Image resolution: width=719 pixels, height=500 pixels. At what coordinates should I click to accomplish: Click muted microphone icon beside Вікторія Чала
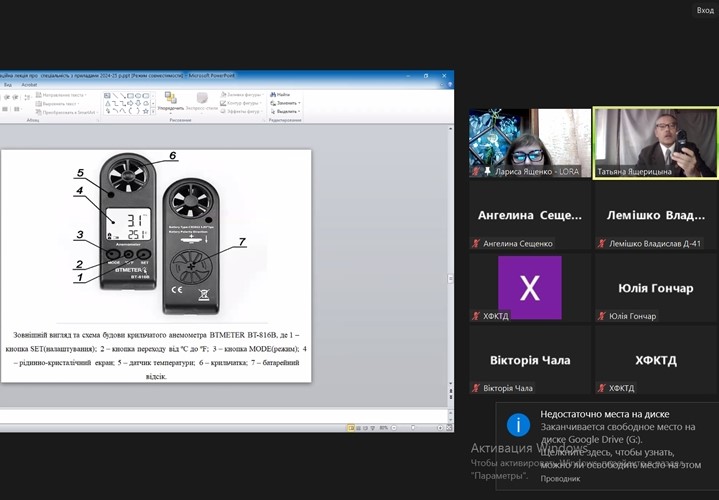(x=477, y=388)
